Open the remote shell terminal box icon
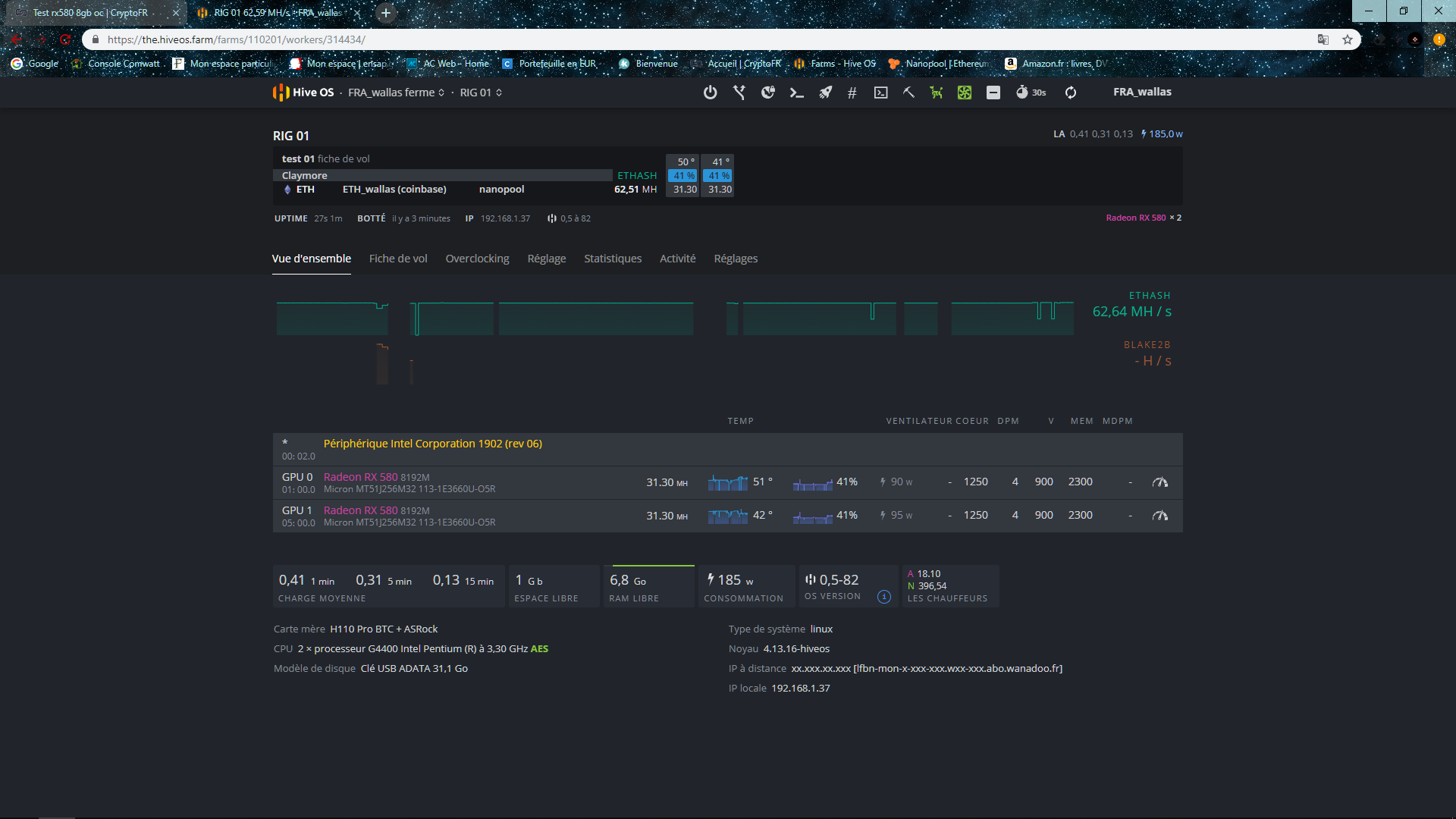The width and height of the screenshot is (1456, 819). pos(880,93)
